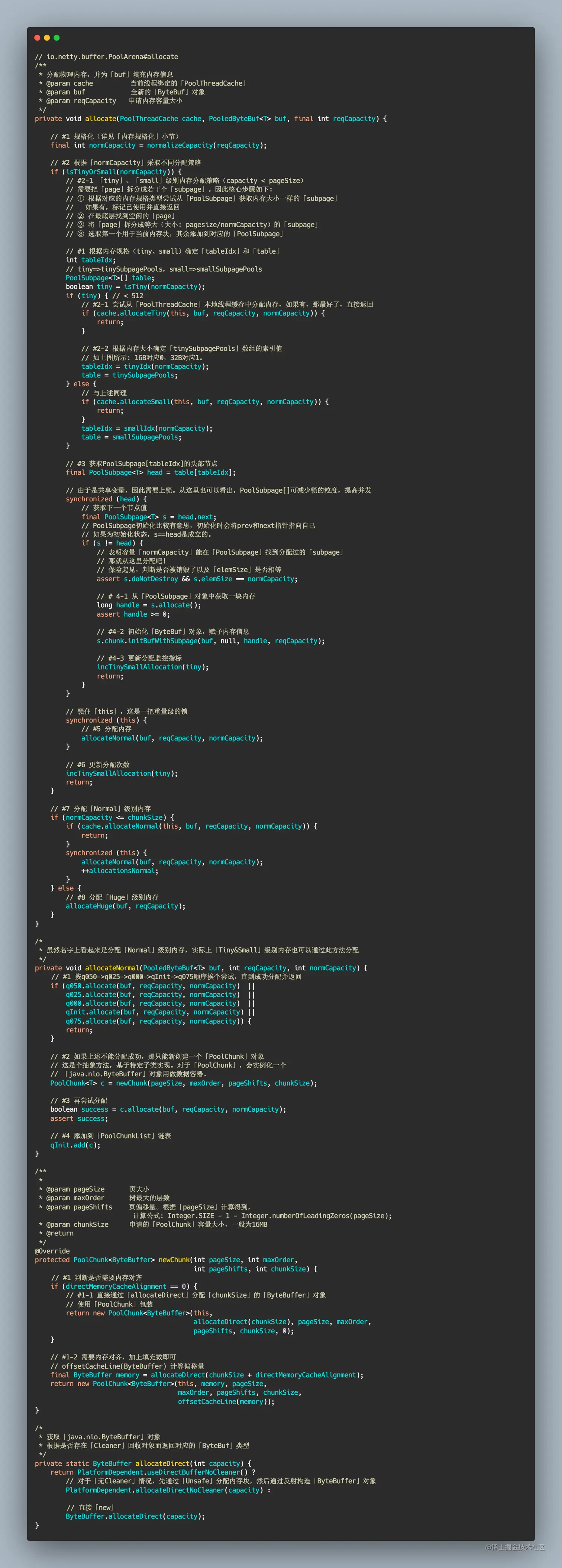Click 'final PoolSubpage<T> s = head.next;'
This screenshot has height=1568, width=562.
pos(148,517)
